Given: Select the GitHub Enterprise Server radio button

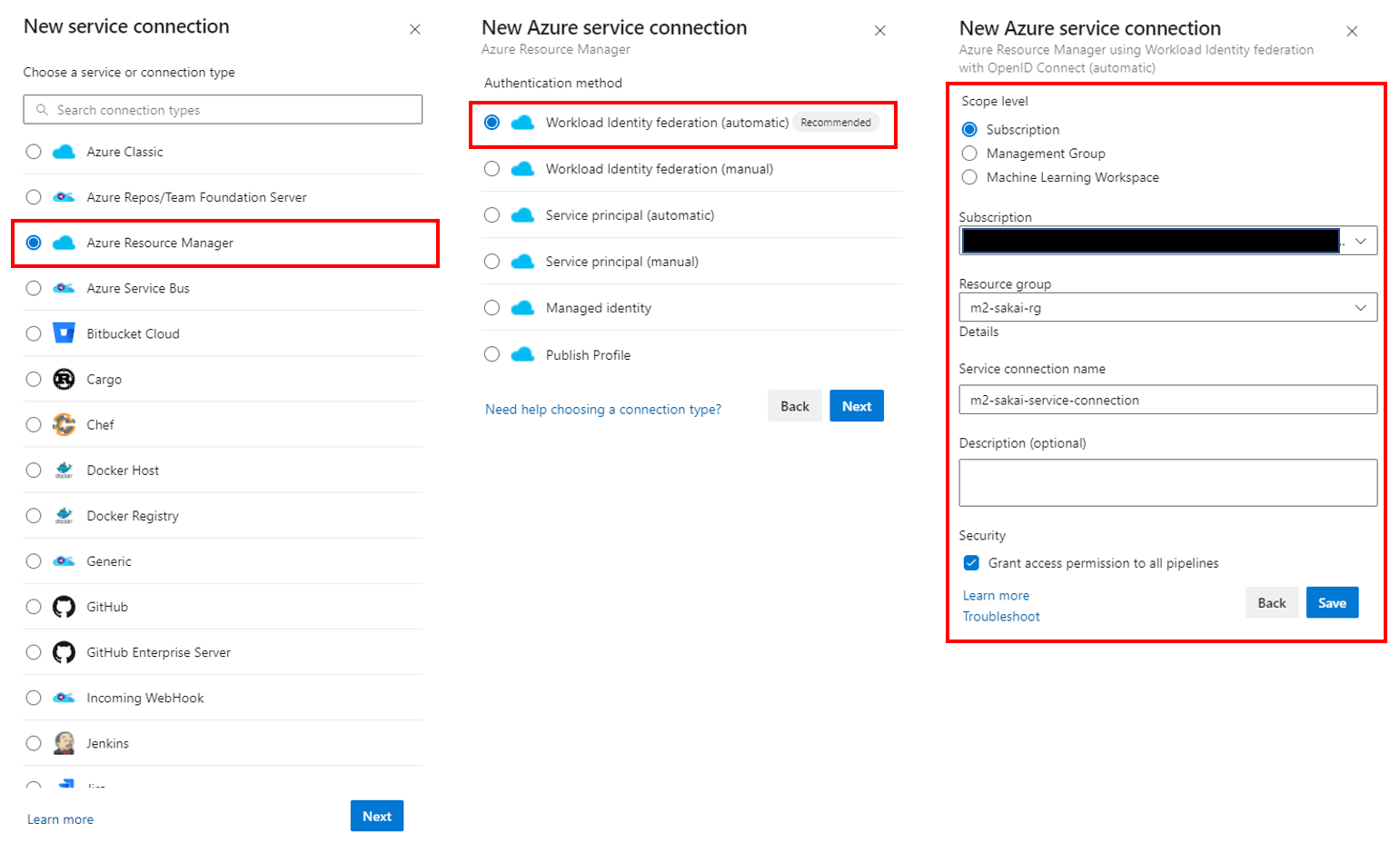Looking at the screenshot, I should click(x=34, y=651).
